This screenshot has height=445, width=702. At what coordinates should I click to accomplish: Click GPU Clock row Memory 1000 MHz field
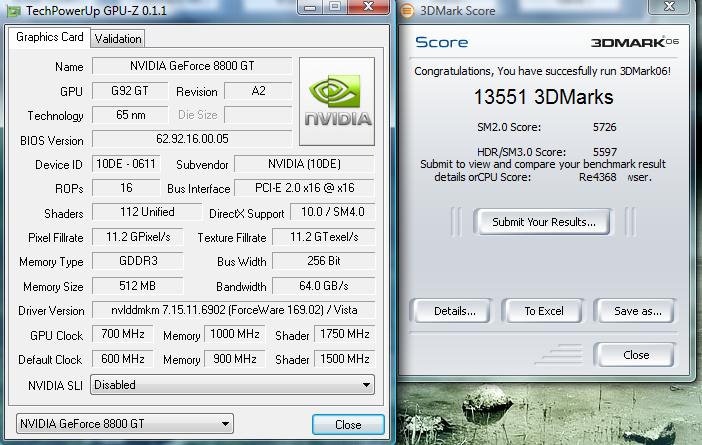[235, 334]
